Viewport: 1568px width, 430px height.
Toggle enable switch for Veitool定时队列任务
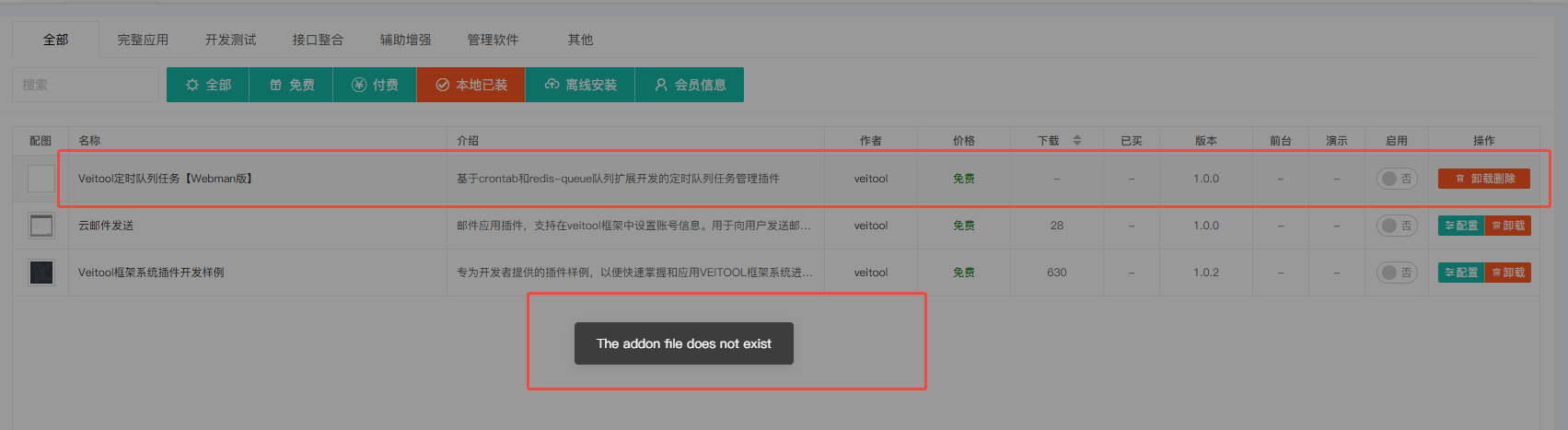point(1396,179)
